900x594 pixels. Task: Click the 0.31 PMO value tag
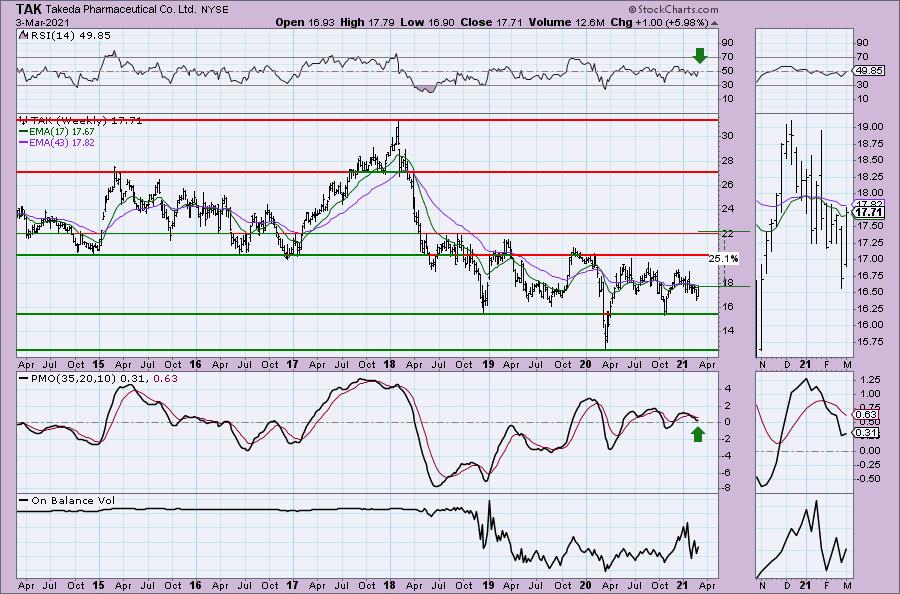coord(864,433)
